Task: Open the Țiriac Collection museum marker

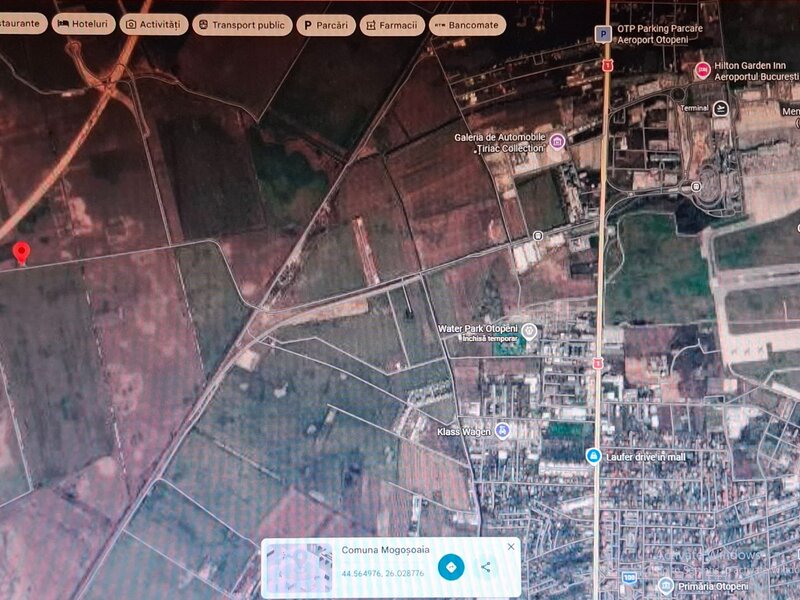Action: [x=557, y=141]
